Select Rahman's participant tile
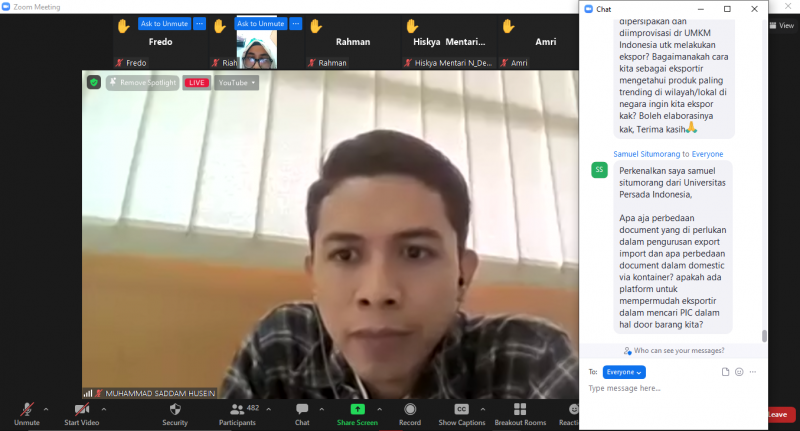Screen dimensions: 800x431 353,42
